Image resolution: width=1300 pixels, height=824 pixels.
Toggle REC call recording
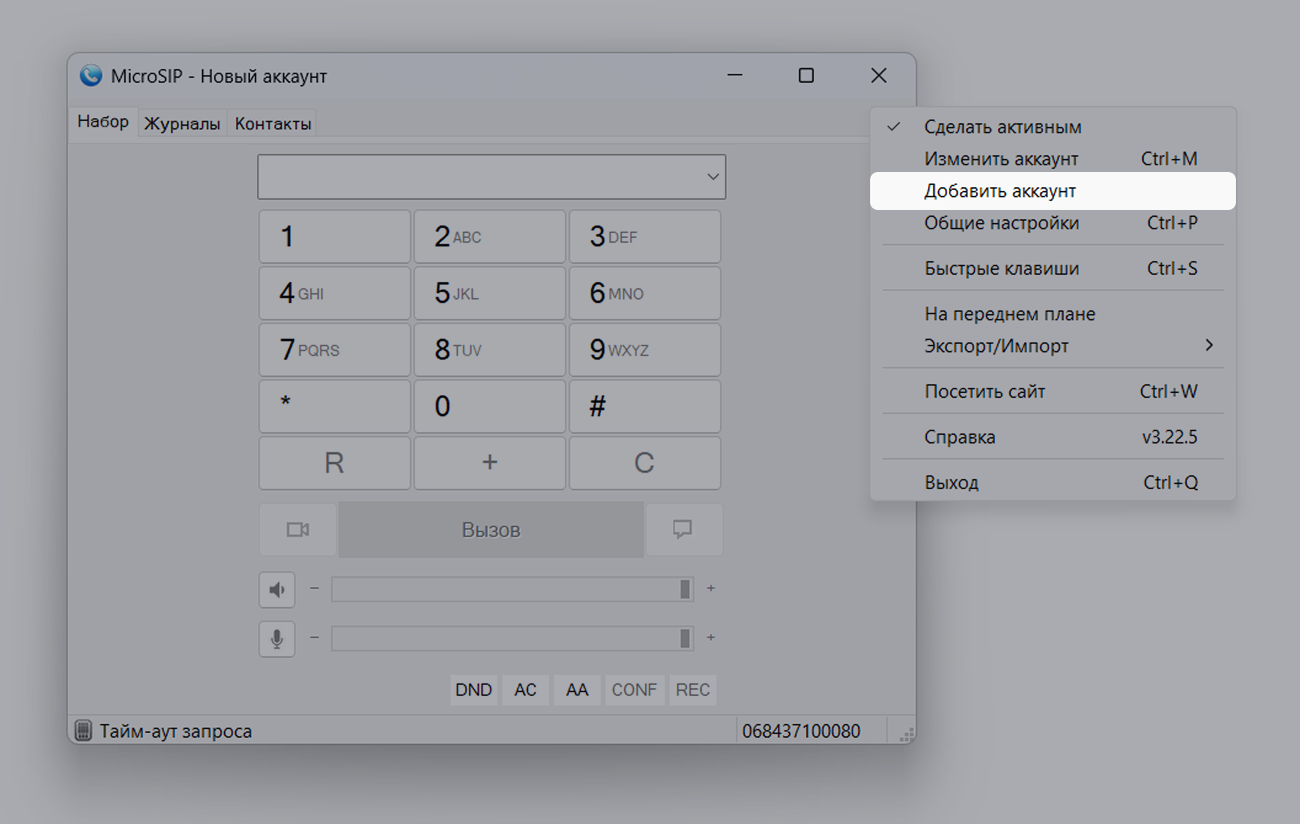[x=693, y=690]
